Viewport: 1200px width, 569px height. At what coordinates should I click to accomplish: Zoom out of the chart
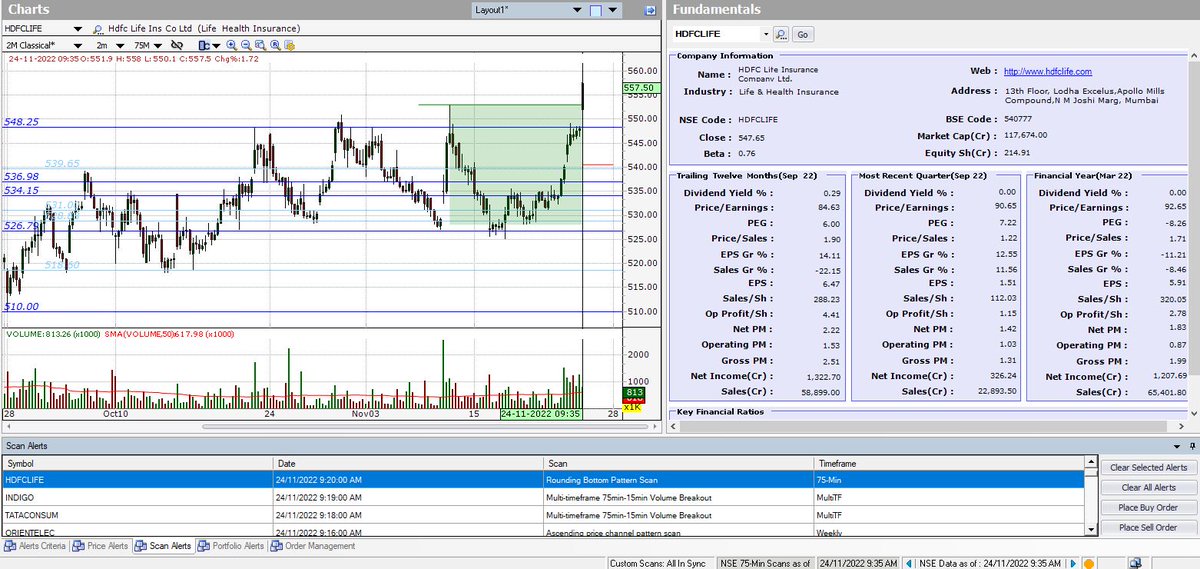(x=246, y=45)
